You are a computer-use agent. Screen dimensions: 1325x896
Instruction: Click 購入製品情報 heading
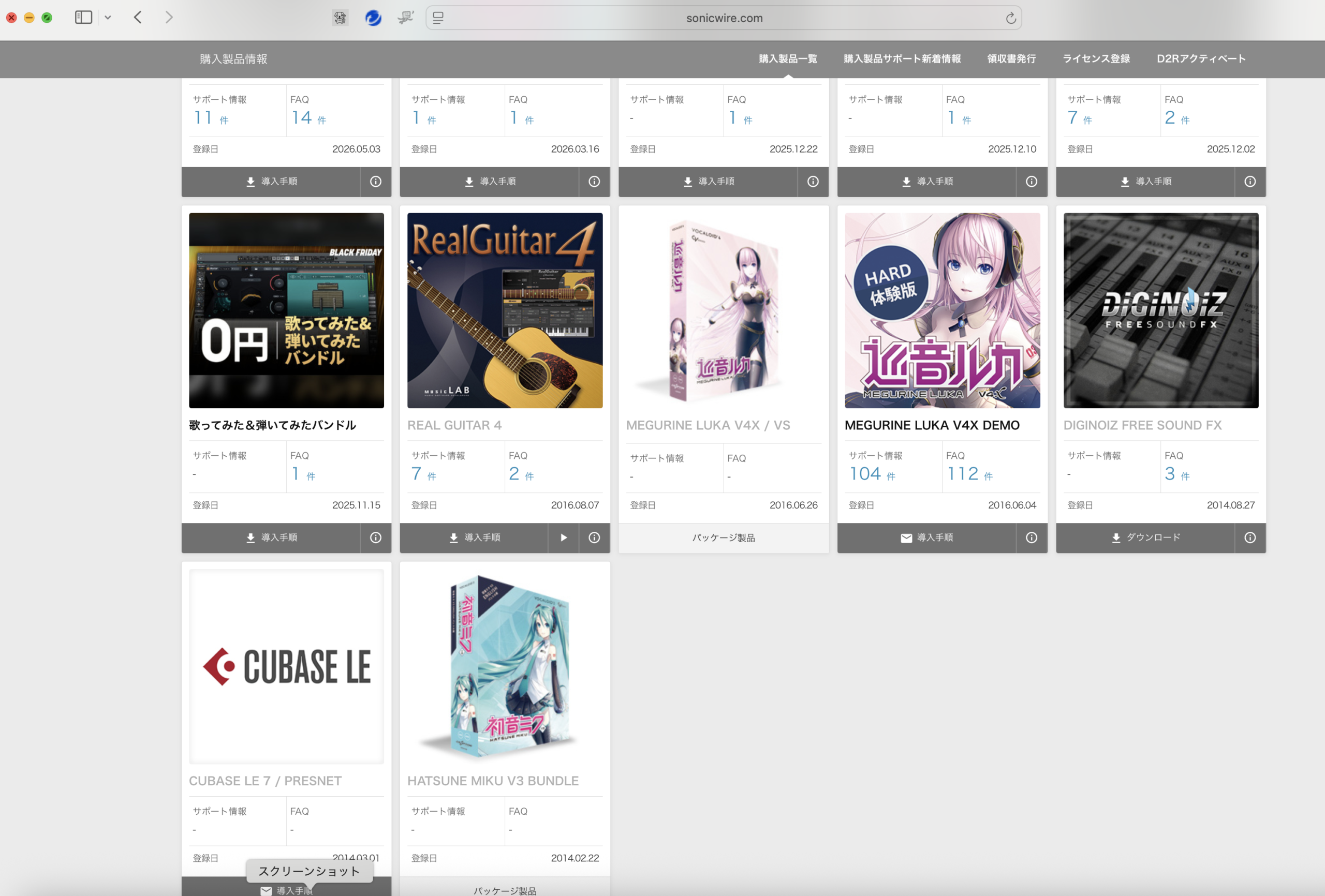(233, 58)
